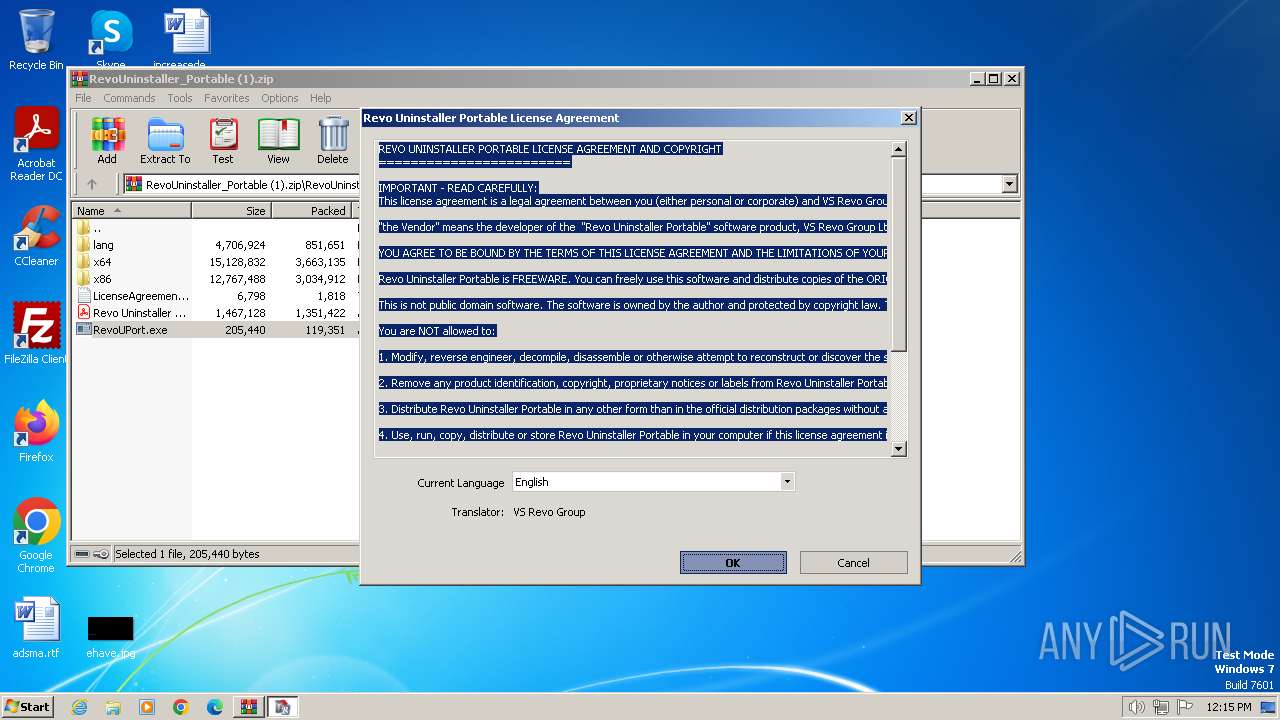
Task: Click the Add toolbar icon in WinRAR
Action: [107, 141]
